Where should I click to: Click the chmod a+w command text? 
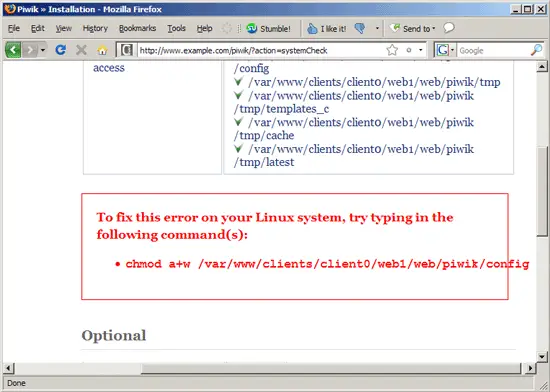click(327, 264)
